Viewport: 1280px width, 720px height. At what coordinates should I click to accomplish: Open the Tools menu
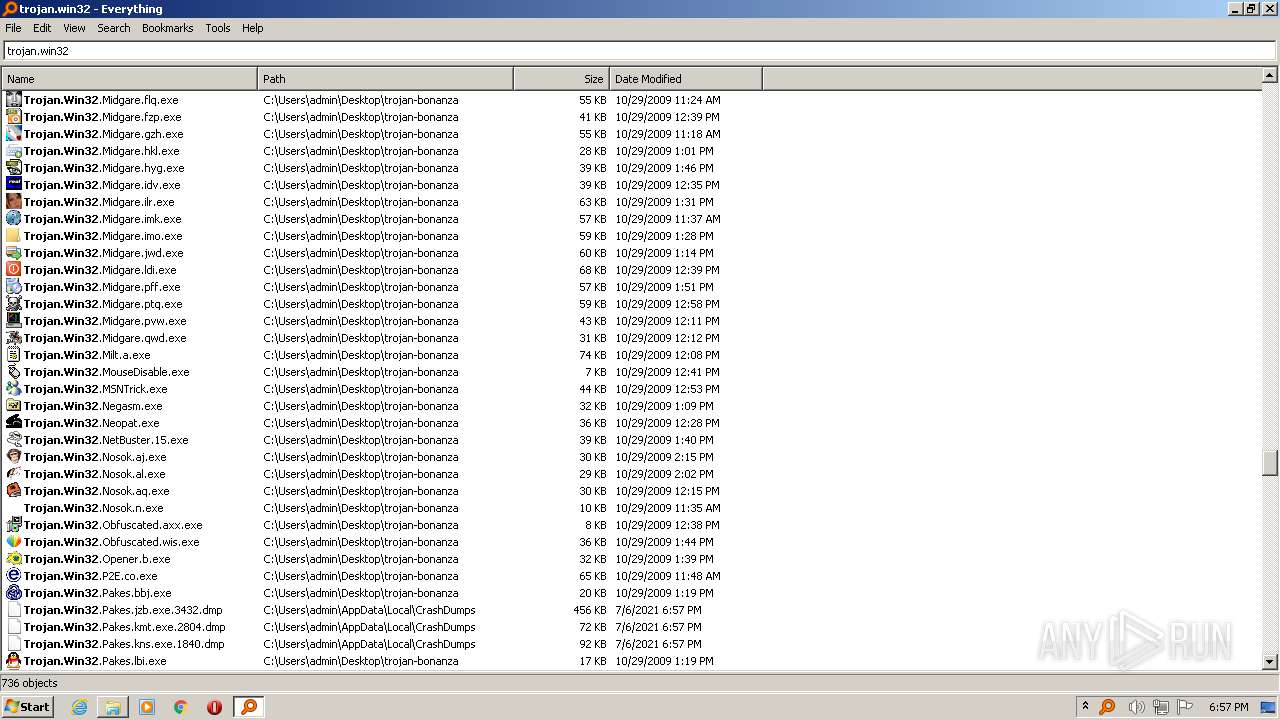pyautogui.click(x=218, y=28)
